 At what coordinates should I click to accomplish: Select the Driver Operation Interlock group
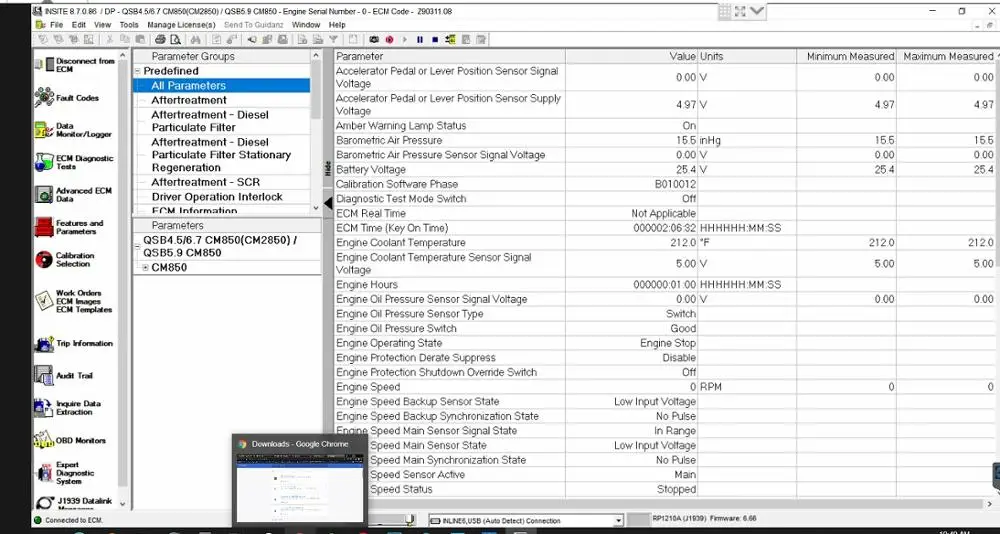pyautogui.click(x=221, y=197)
